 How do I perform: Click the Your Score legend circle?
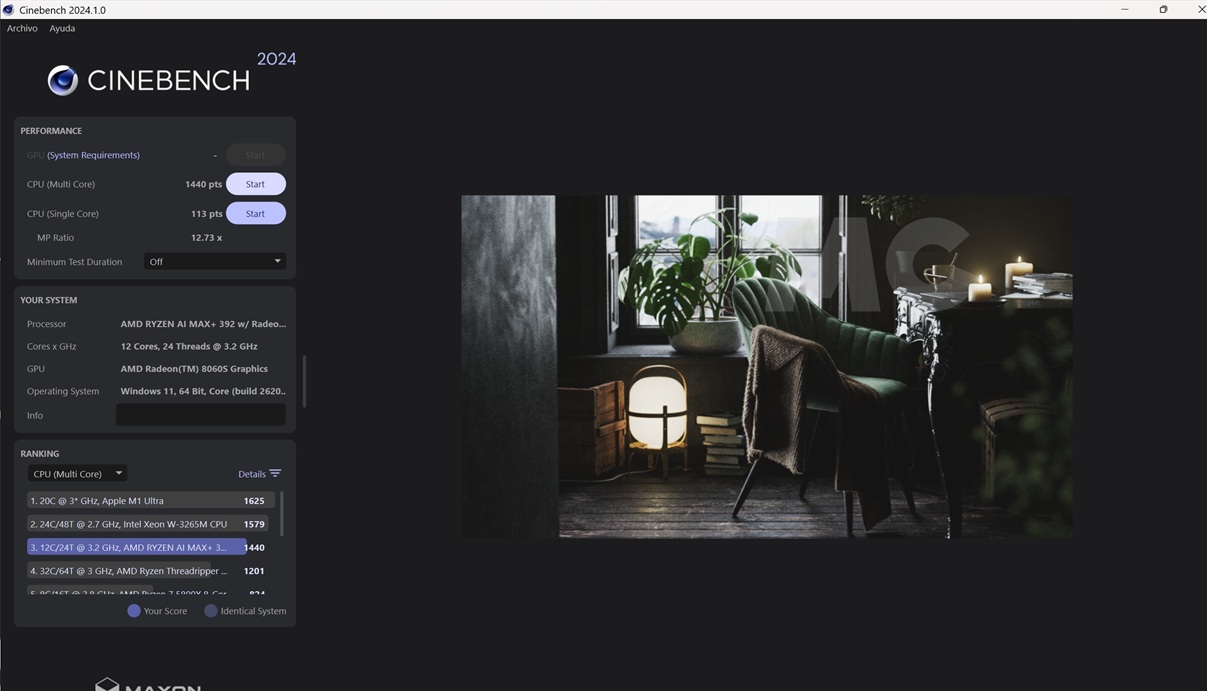click(x=134, y=611)
